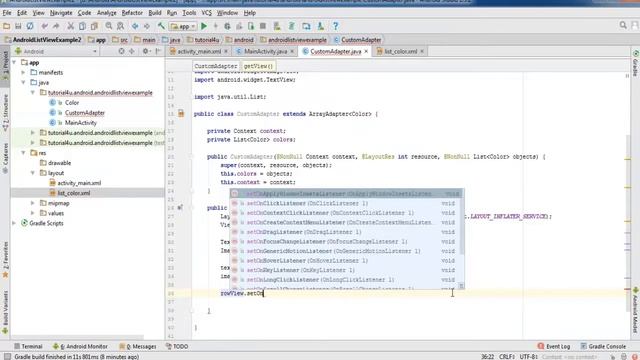Click the Cut scissors icon
This screenshot has height=360, width=640.
click(71, 26)
